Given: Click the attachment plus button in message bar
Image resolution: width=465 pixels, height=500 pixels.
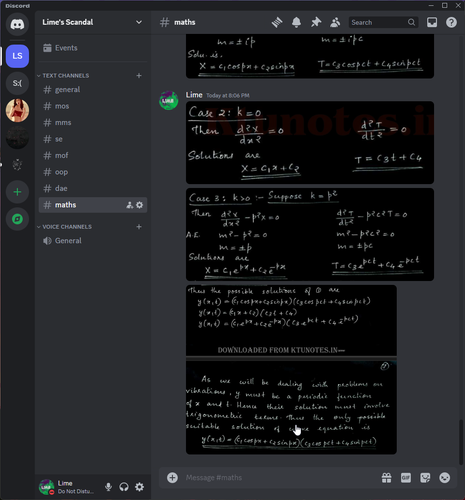Looking at the screenshot, I should 172,478.
